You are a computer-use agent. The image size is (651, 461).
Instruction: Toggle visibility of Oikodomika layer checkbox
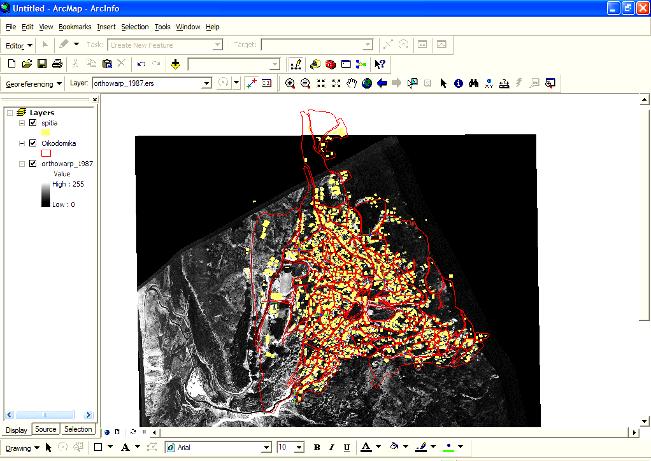pyautogui.click(x=33, y=143)
